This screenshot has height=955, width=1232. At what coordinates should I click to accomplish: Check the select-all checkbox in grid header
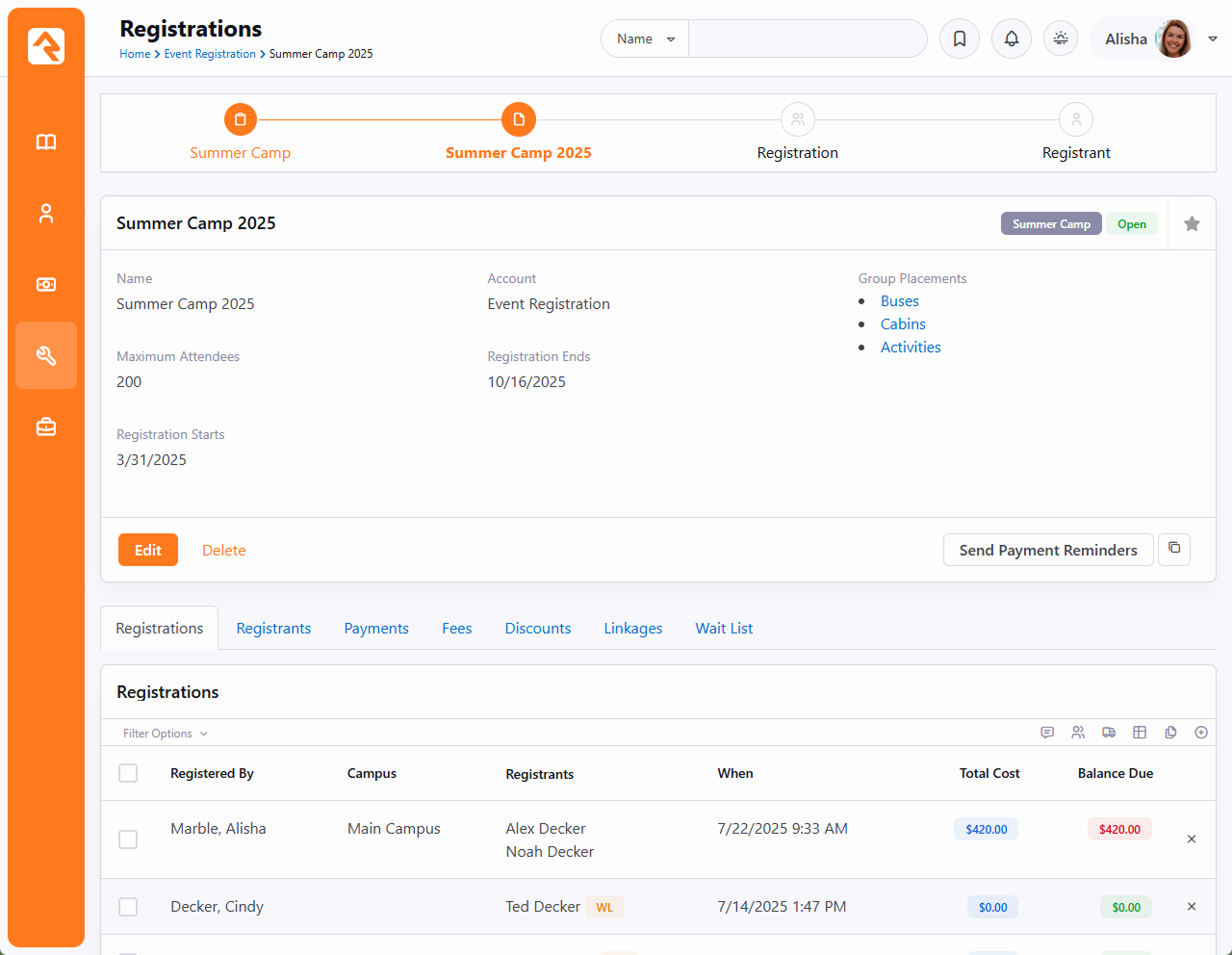click(128, 773)
